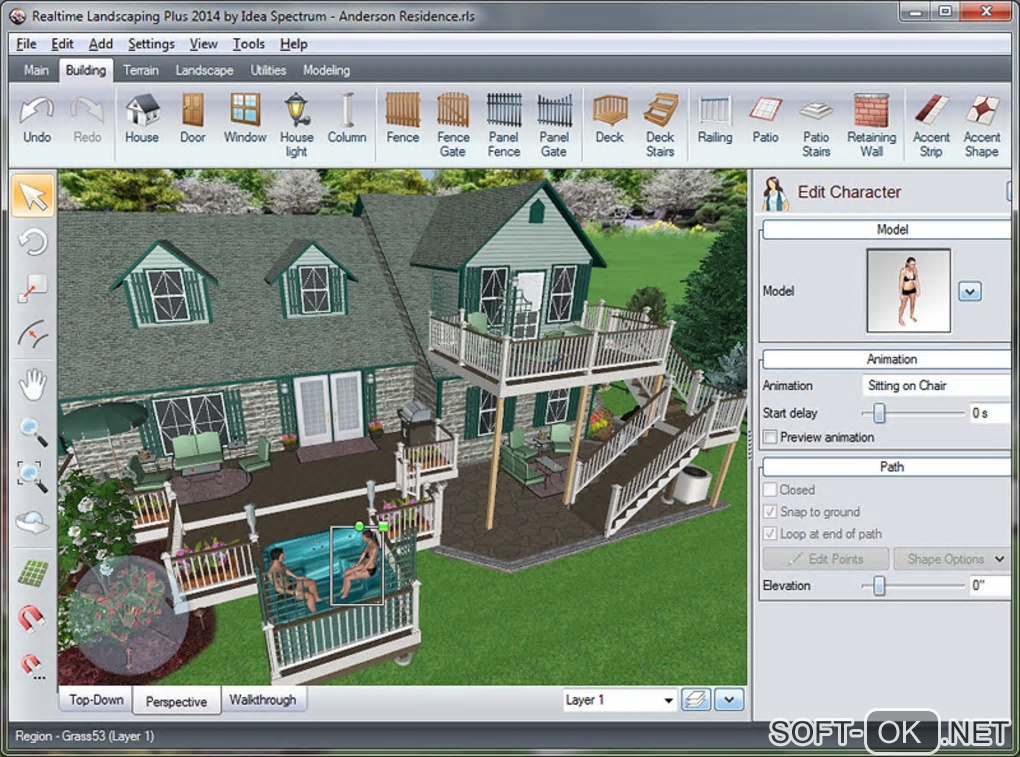The width and height of the screenshot is (1020, 757).
Task: Collapse the Animation section header
Action: 887,359
